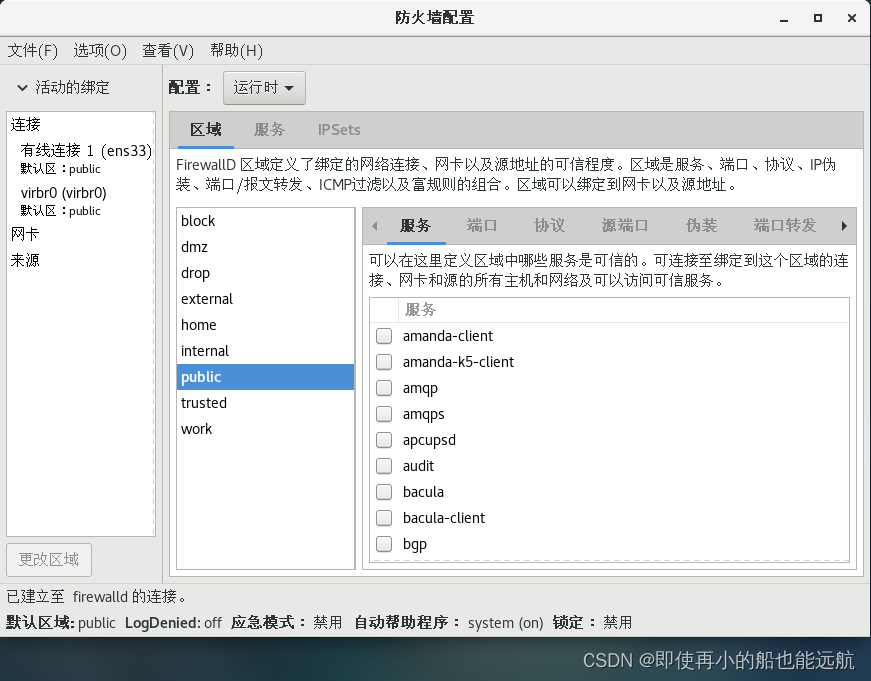Switch to the 区域 top tab

point(206,130)
